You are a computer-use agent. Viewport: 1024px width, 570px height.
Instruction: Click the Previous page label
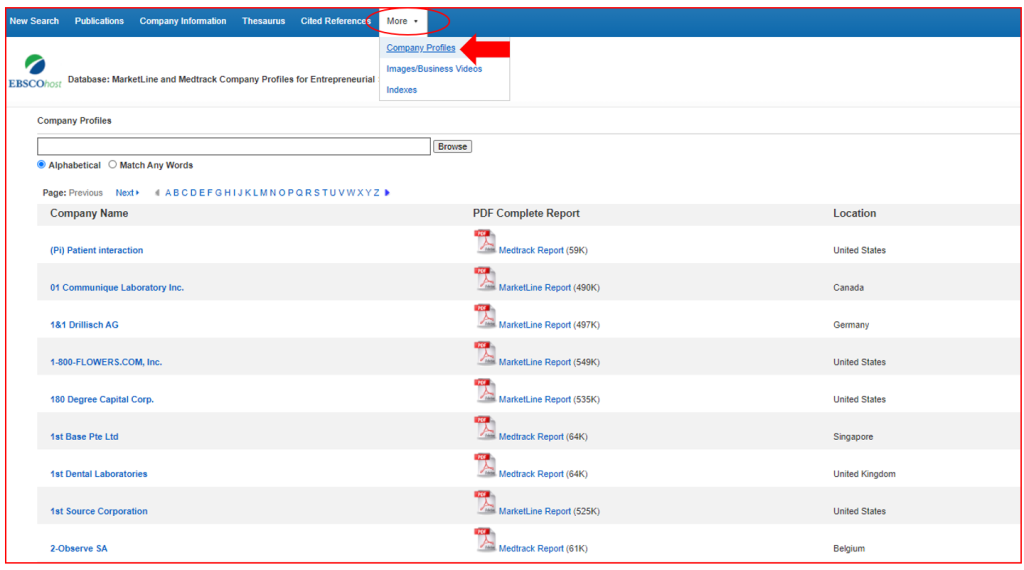(x=86, y=193)
